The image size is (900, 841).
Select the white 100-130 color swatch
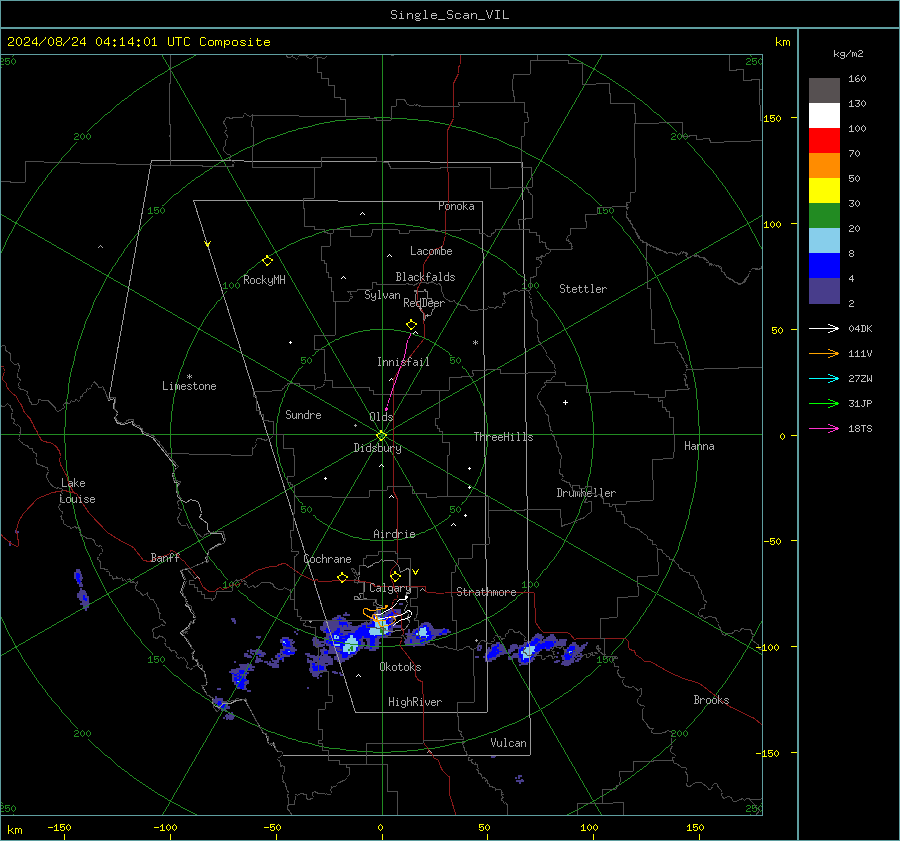coord(824,115)
